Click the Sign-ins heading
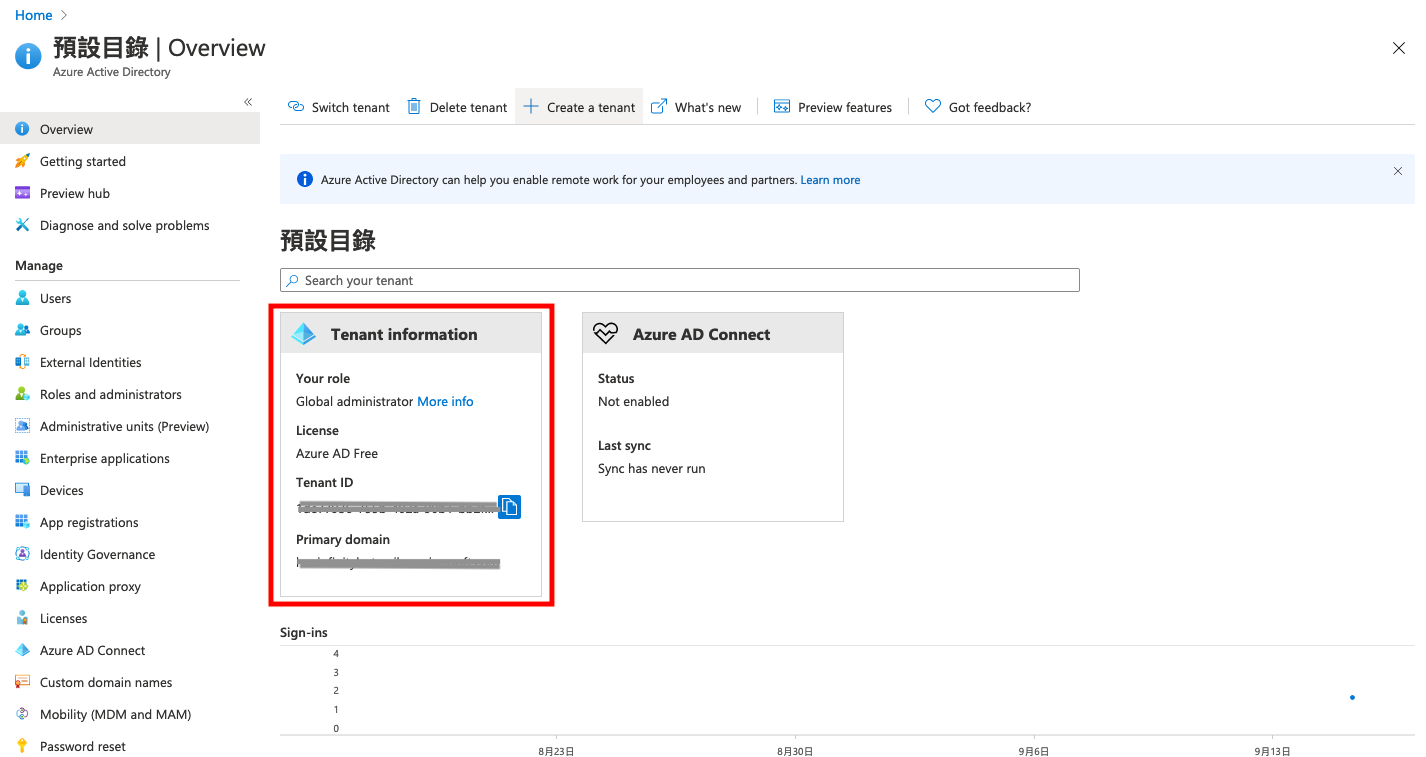Screen dimensions: 1426x757 click(304, 632)
